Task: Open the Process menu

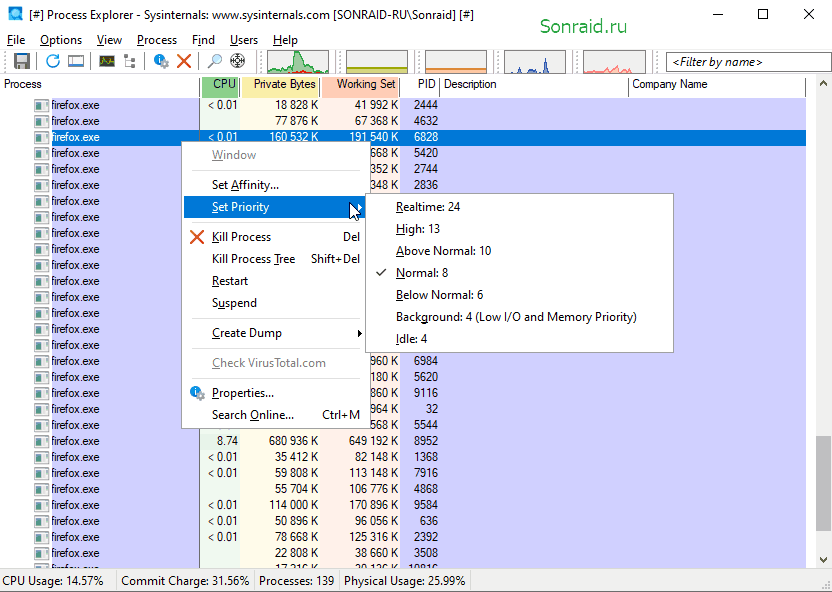Action: coord(157,40)
